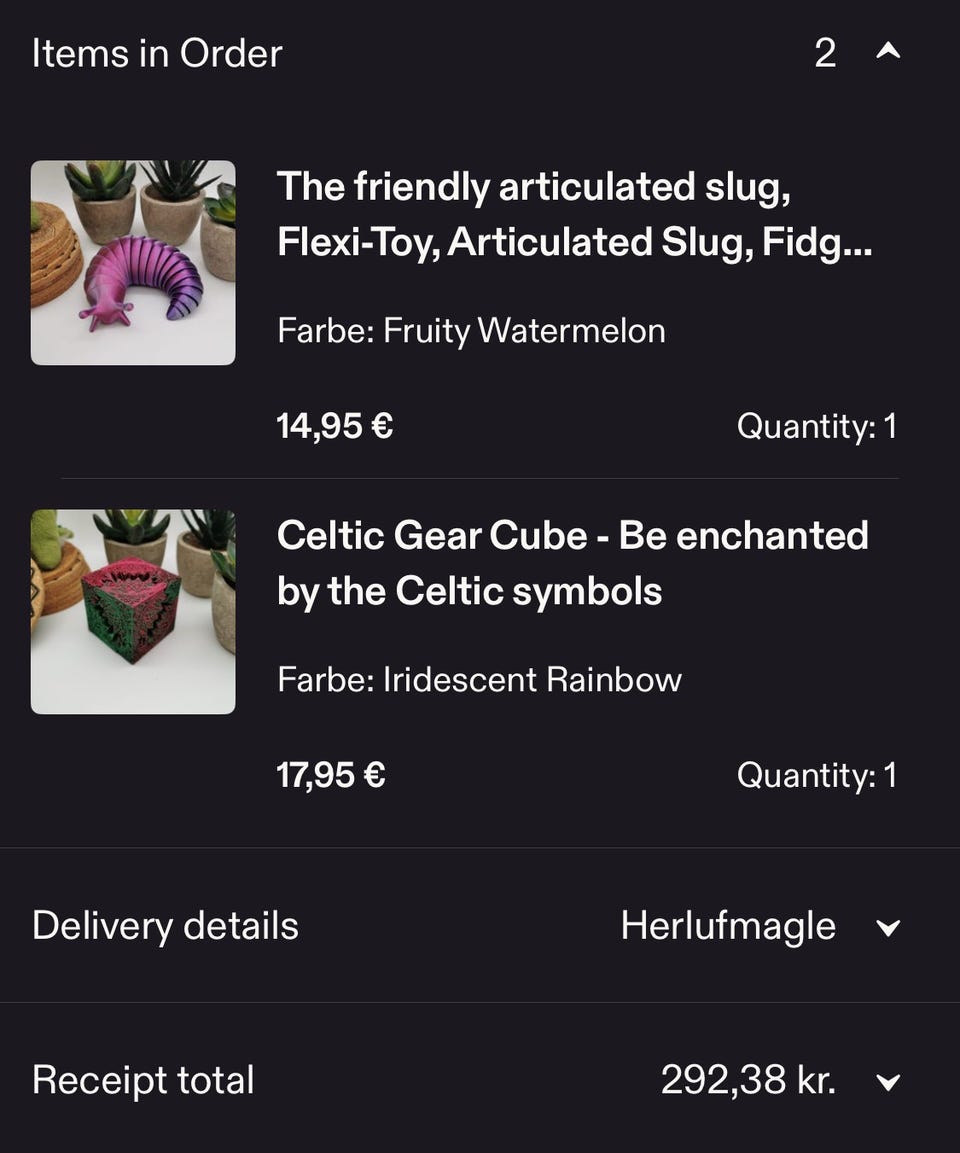The image size is (960, 1153).
Task: Expand the Receipt total chevron
Action: point(888,1081)
